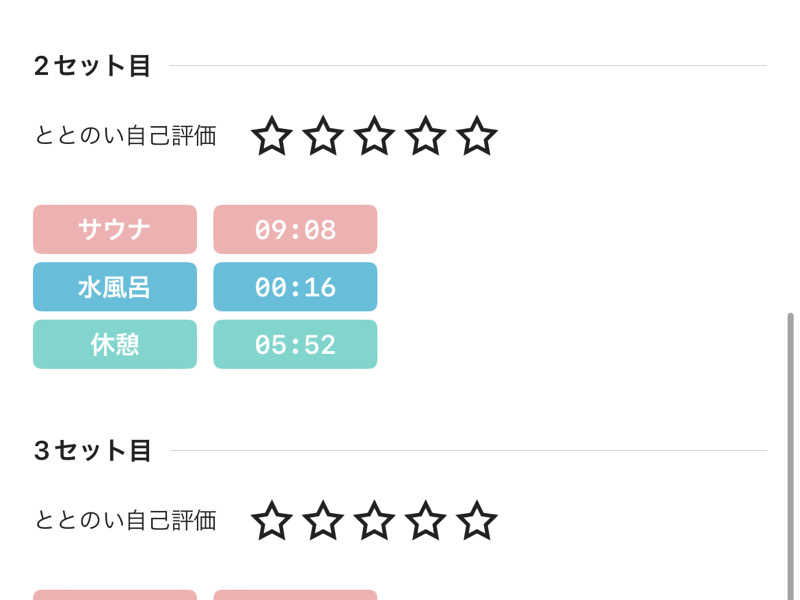
Task: Click the 休憩 label in set 2
Action: (115, 344)
